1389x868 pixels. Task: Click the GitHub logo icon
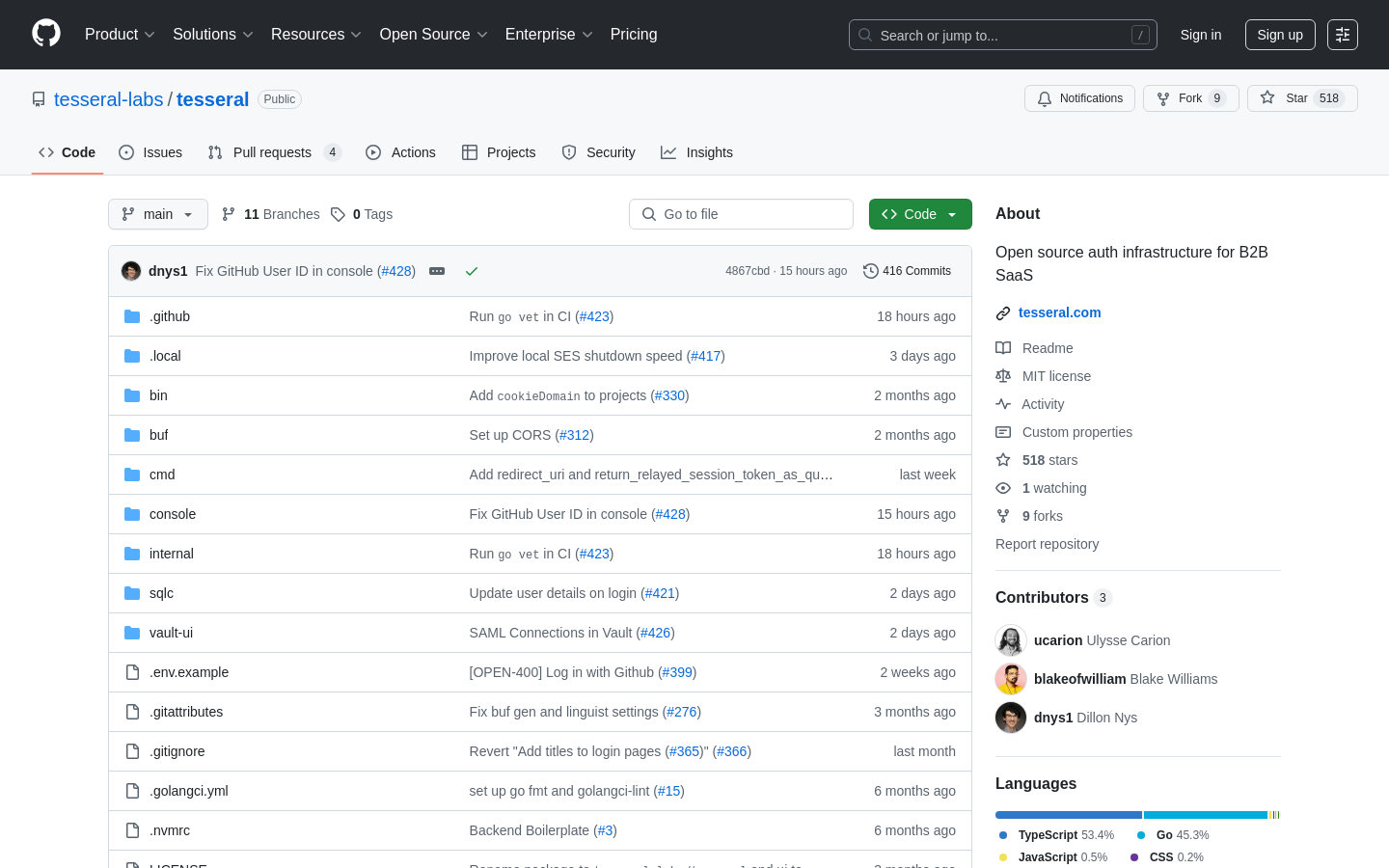tap(46, 34)
